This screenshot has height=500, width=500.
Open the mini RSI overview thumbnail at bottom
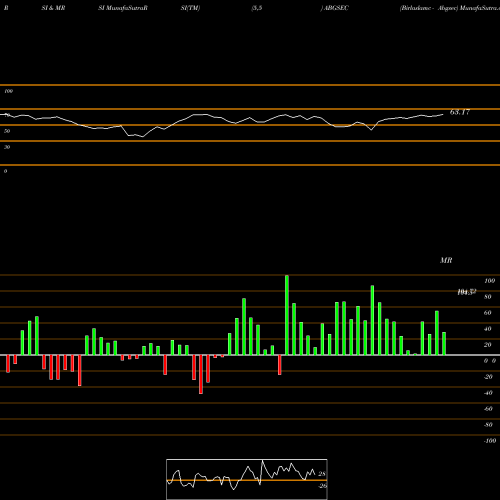point(247,479)
